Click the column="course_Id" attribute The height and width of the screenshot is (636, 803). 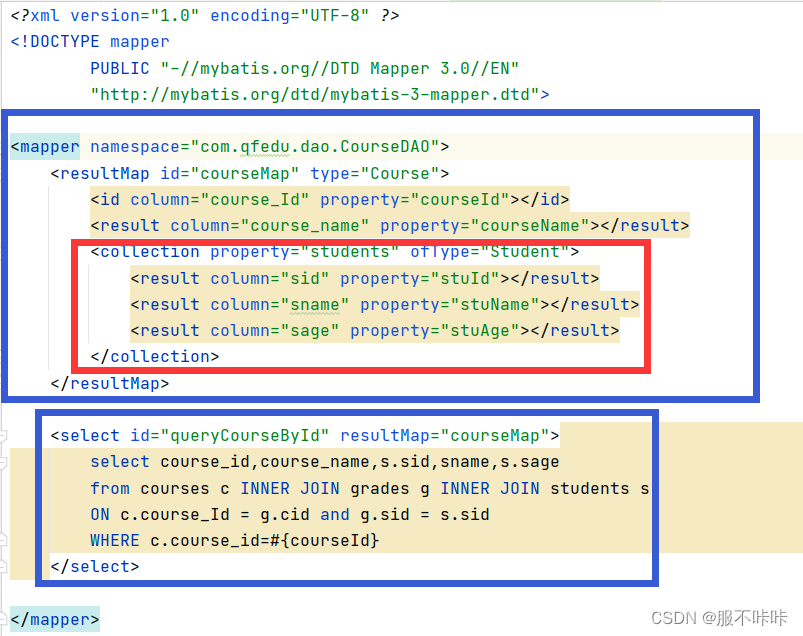[220, 199]
